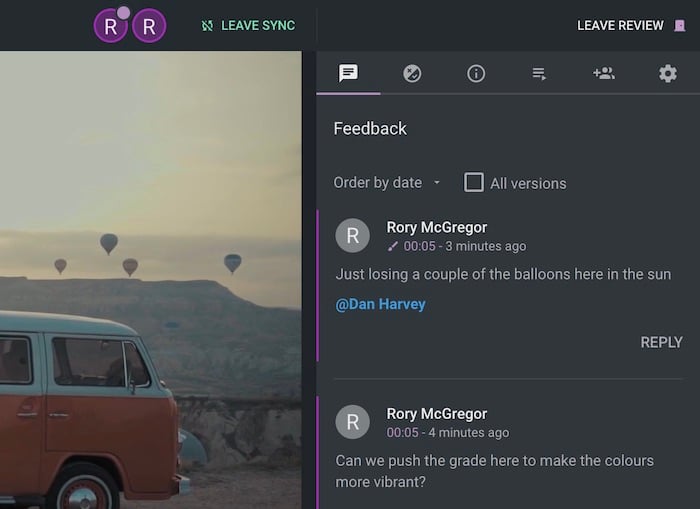Open the Feedback comments tab
This screenshot has width=700, height=509.
coord(348,73)
